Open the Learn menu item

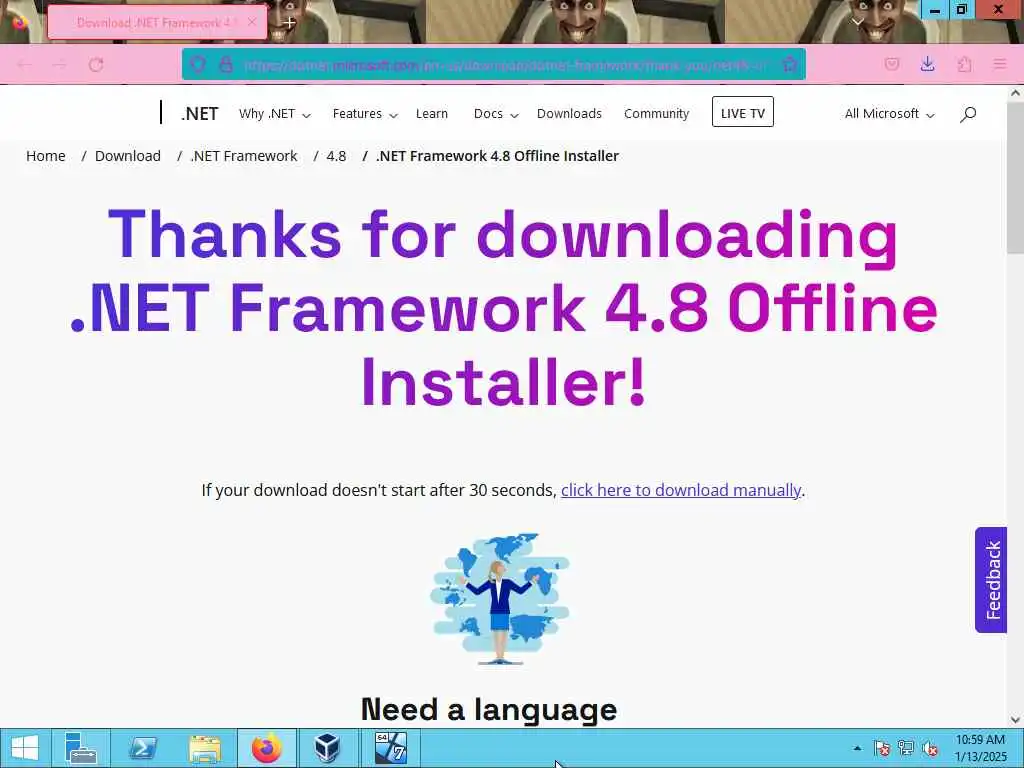pos(432,114)
